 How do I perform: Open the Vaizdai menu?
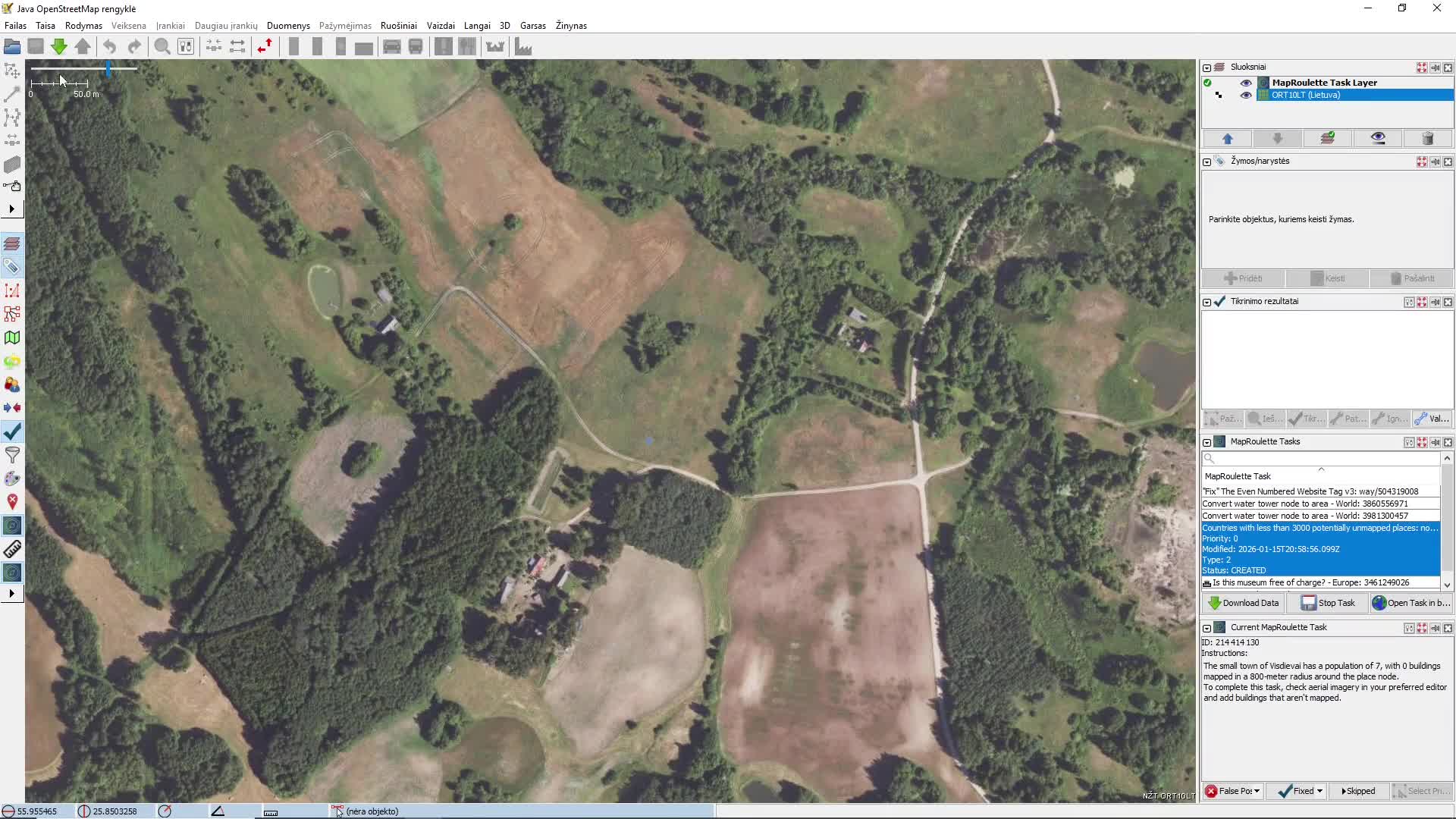click(x=441, y=25)
